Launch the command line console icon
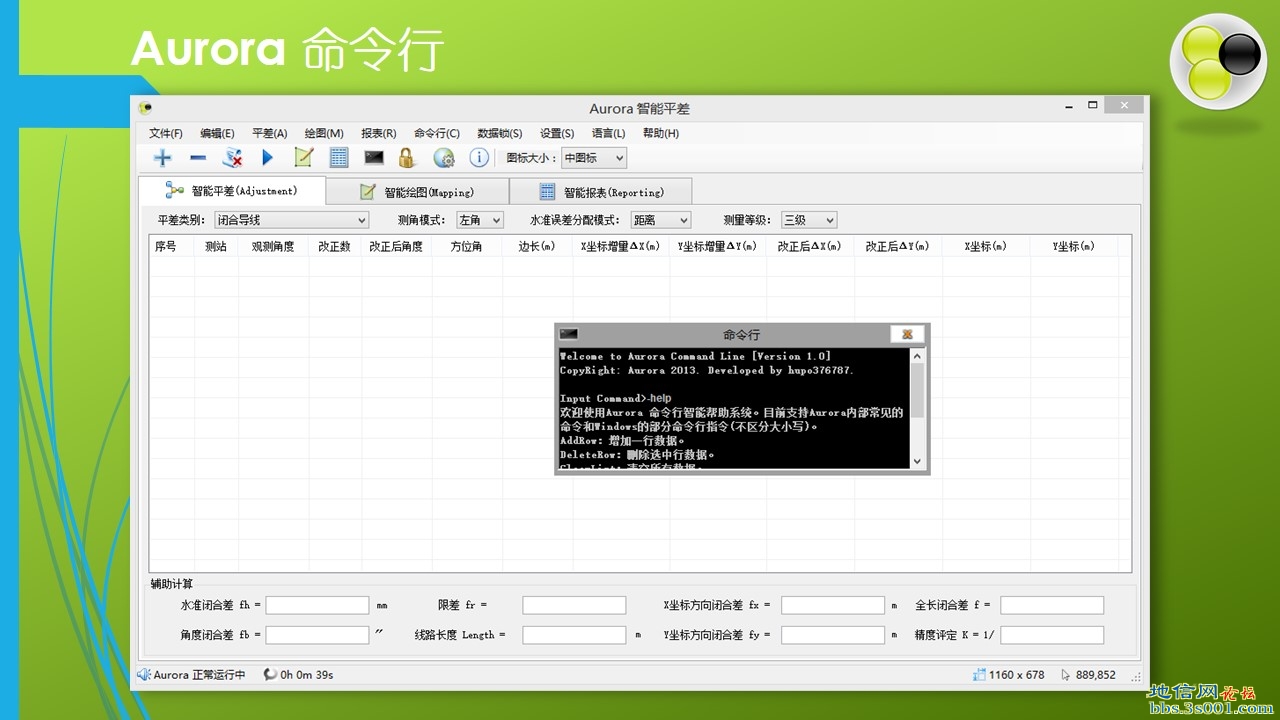The height and width of the screenshot is (720, 1280). click(374, 157)
